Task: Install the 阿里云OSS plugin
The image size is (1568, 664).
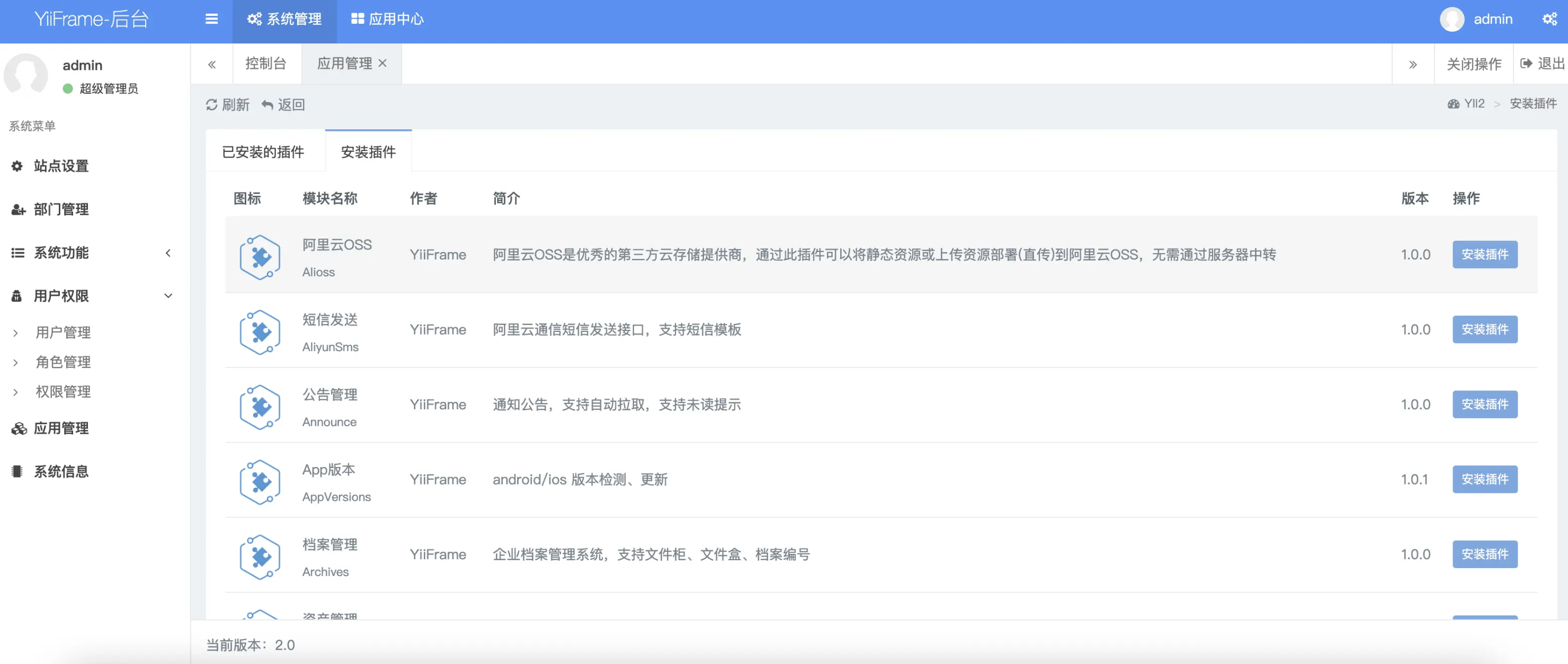Action: pos(1485,254)
